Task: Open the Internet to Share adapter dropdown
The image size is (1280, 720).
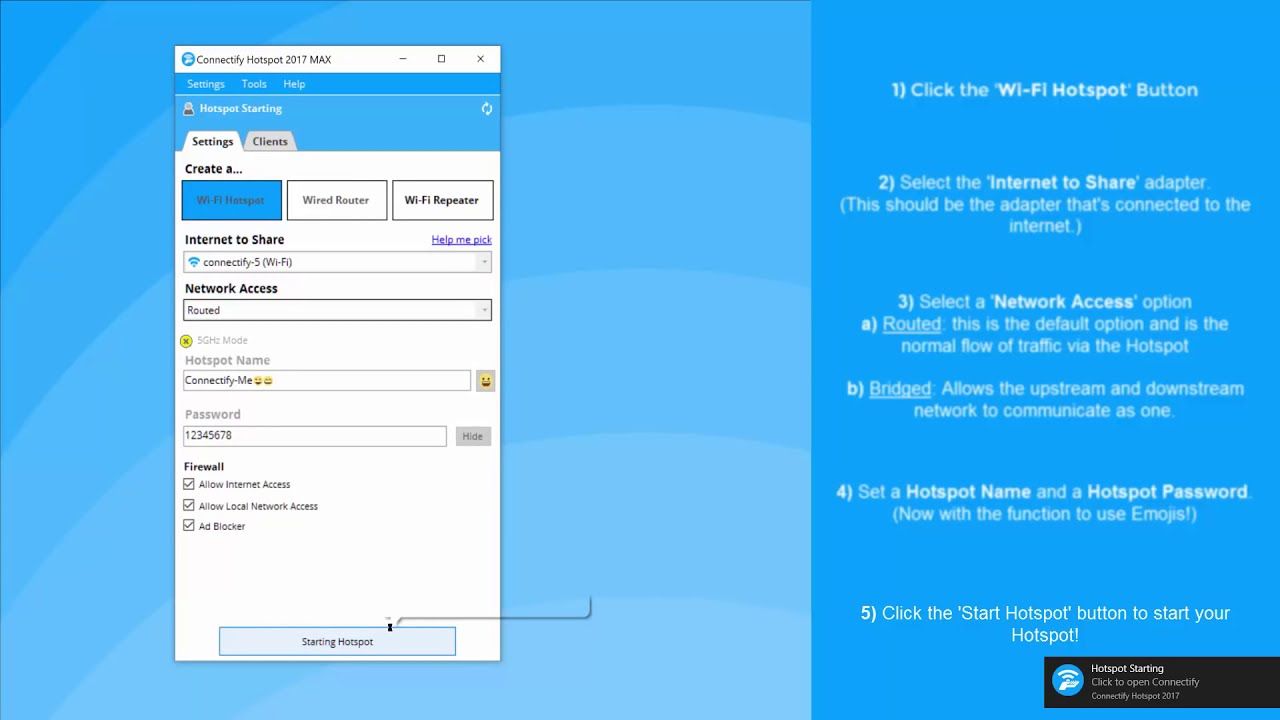Action: pos(482,261)
